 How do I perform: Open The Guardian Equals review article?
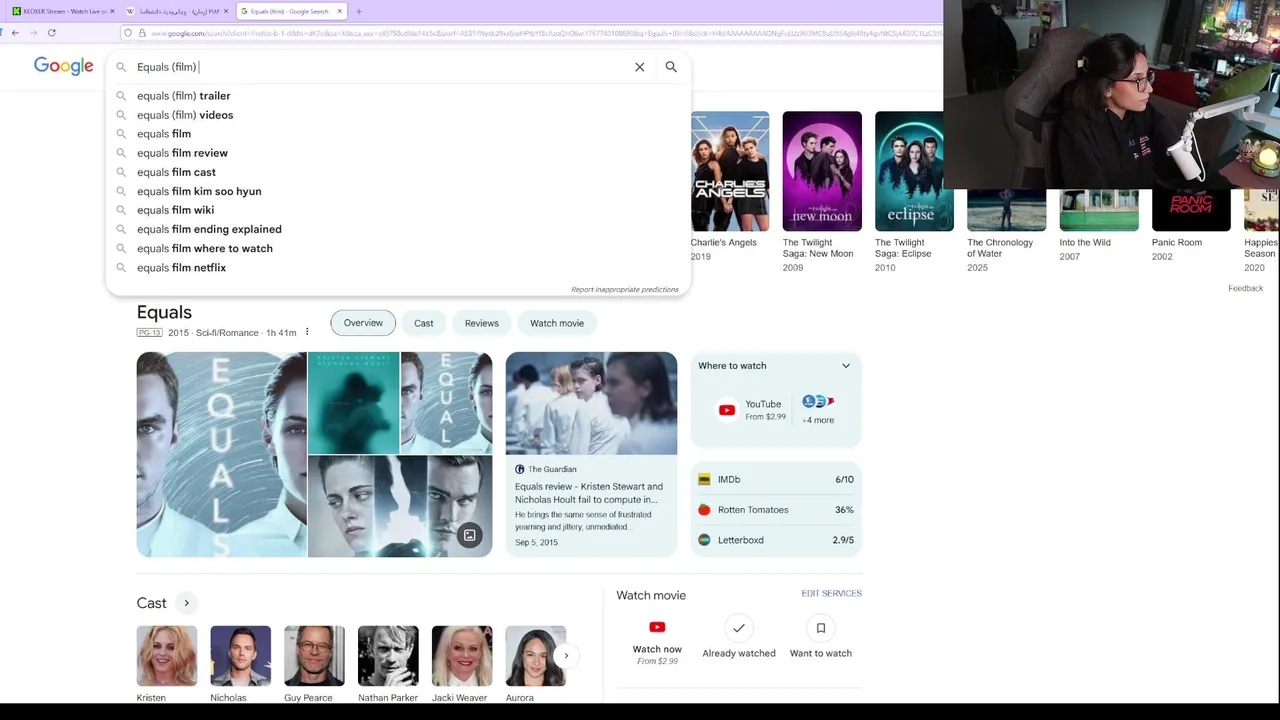[x=591, y=454]
